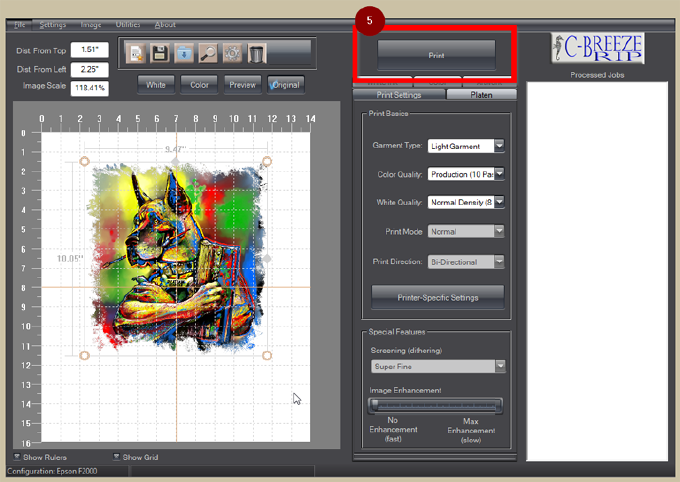Image resolution: width=680 pixels, height=482 pixels.
Task: Click the Image Scale field
Action: coord(89,88)
